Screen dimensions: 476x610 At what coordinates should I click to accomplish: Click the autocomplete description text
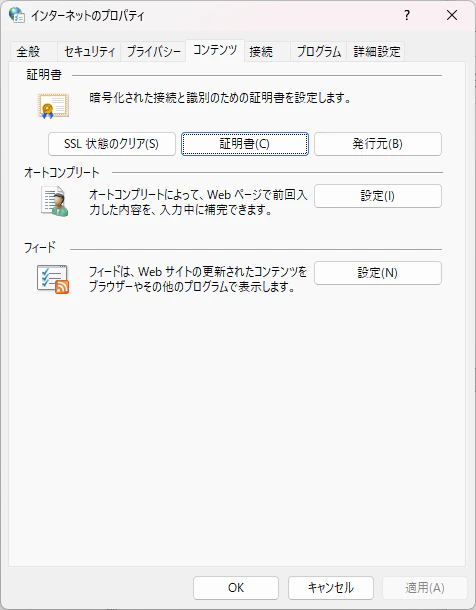198,202
